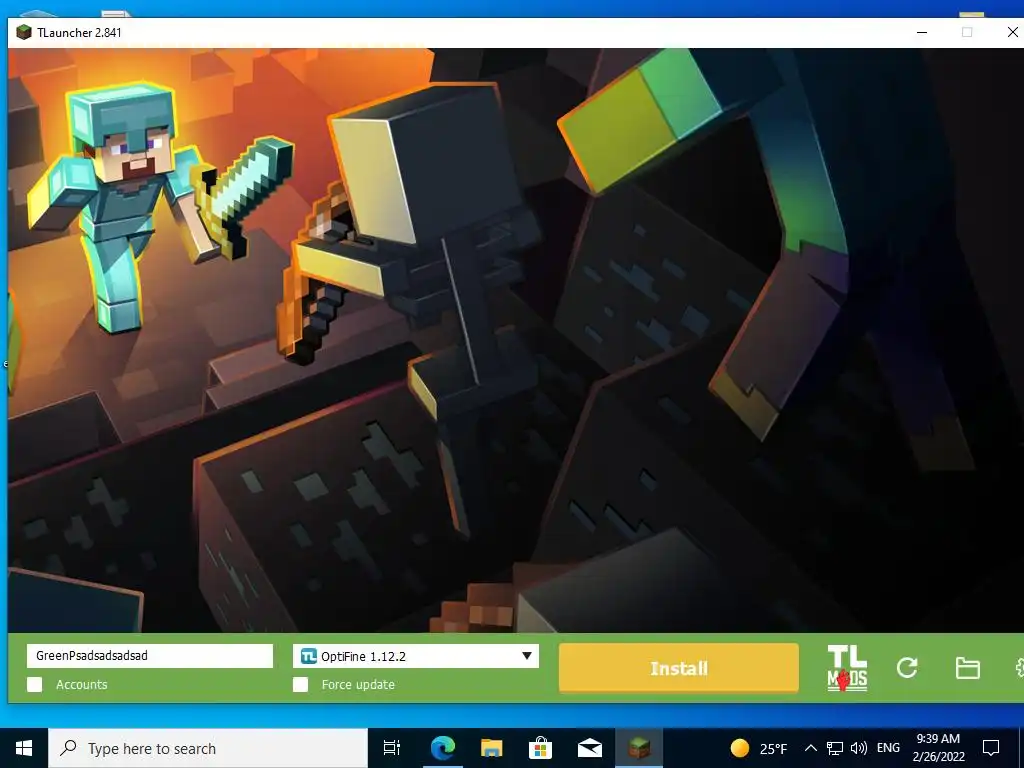Open the 25°F weather widget
1024x768 pixels.
point(759,748)
